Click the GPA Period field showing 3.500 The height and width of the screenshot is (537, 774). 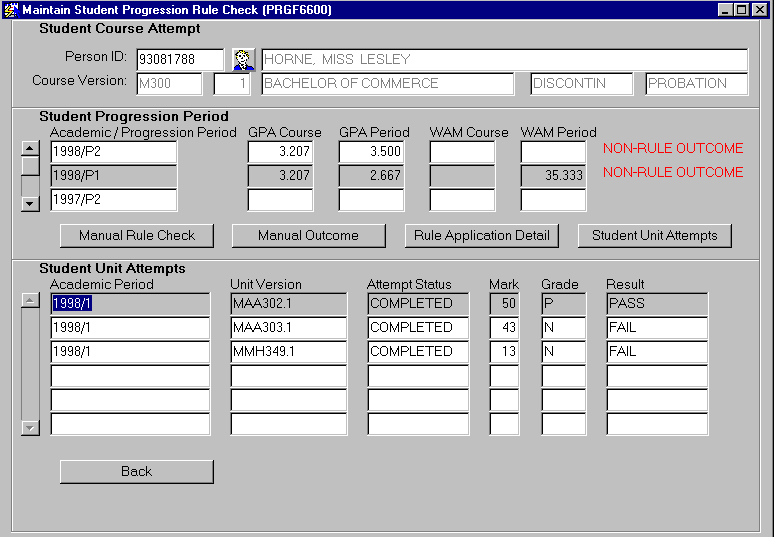pos(371,152)
